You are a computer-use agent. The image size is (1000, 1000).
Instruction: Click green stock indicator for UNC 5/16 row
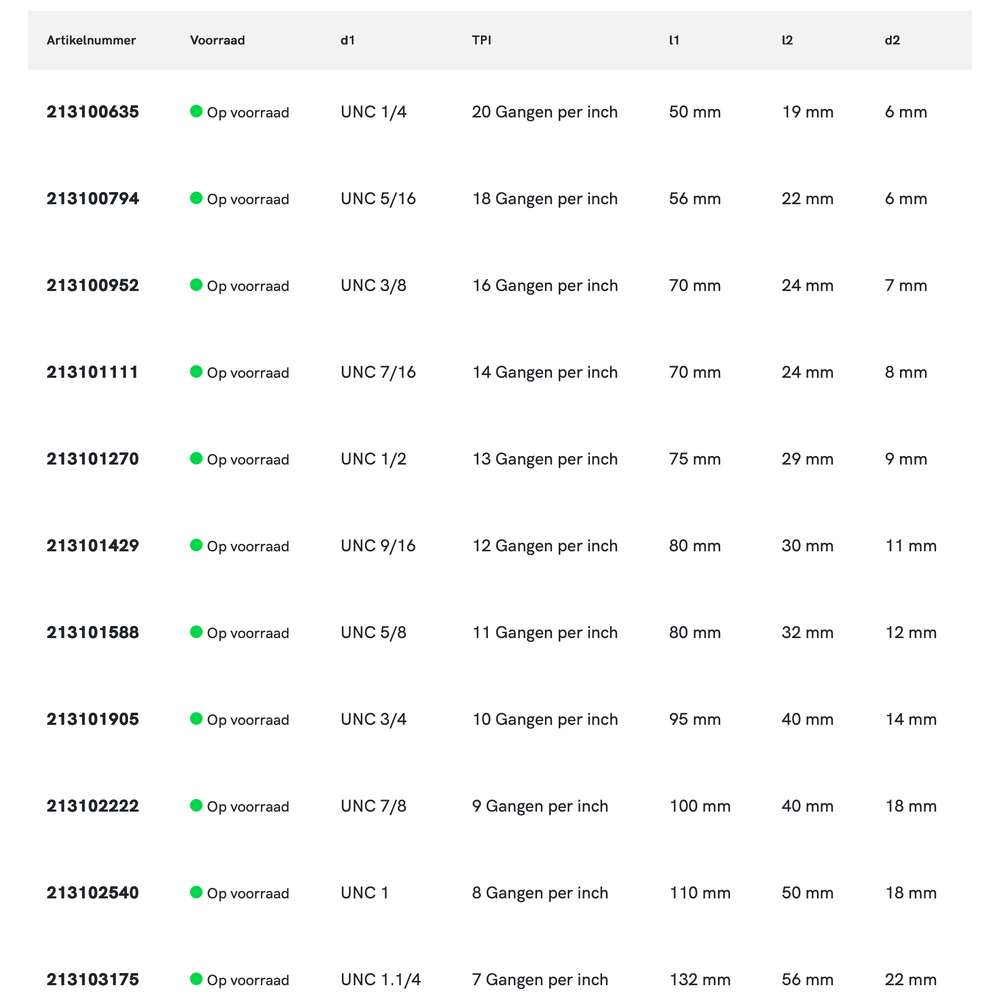click(196, 198)
